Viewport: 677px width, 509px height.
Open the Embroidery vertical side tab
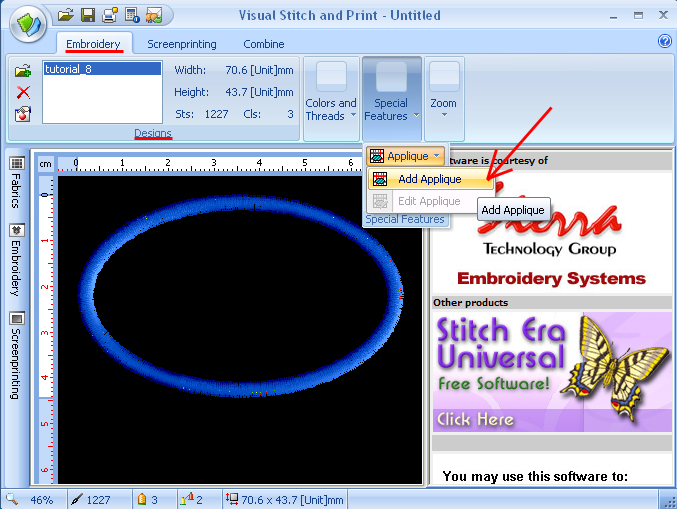click(16, 259)
